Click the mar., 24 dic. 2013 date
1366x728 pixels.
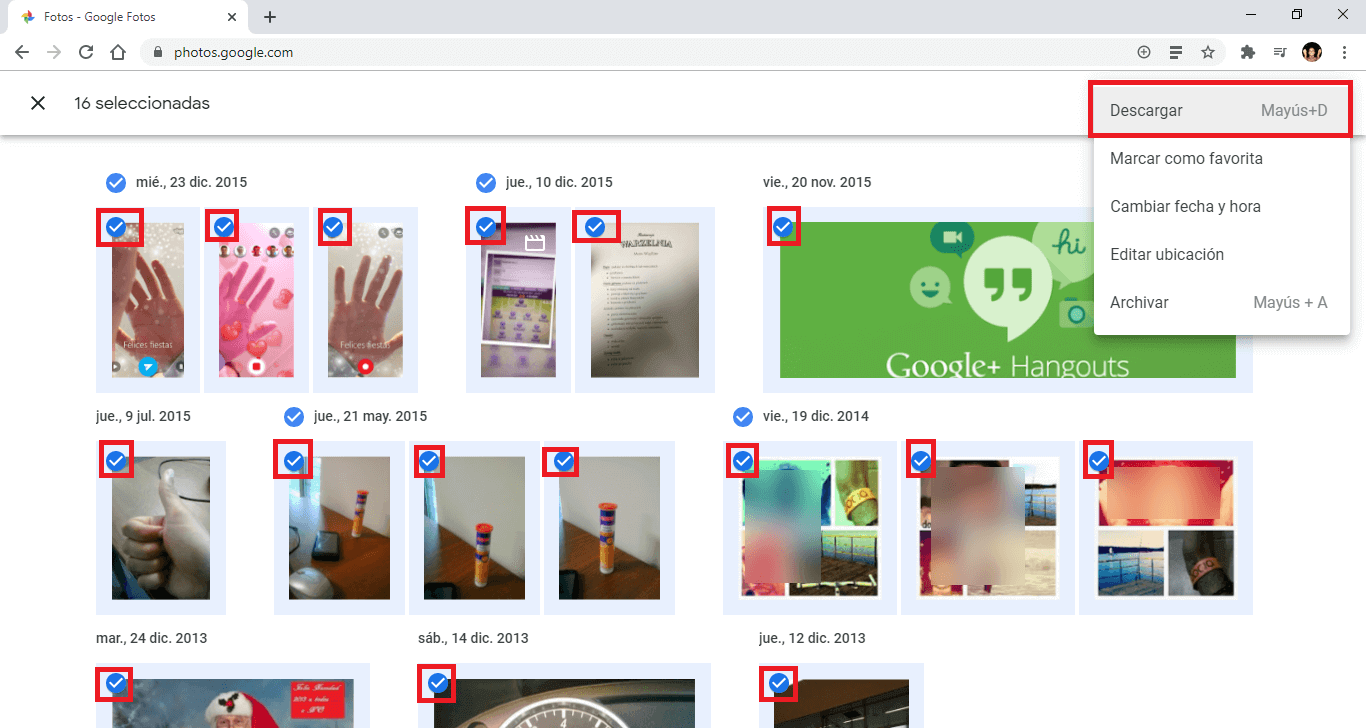[x=152, y=638]
